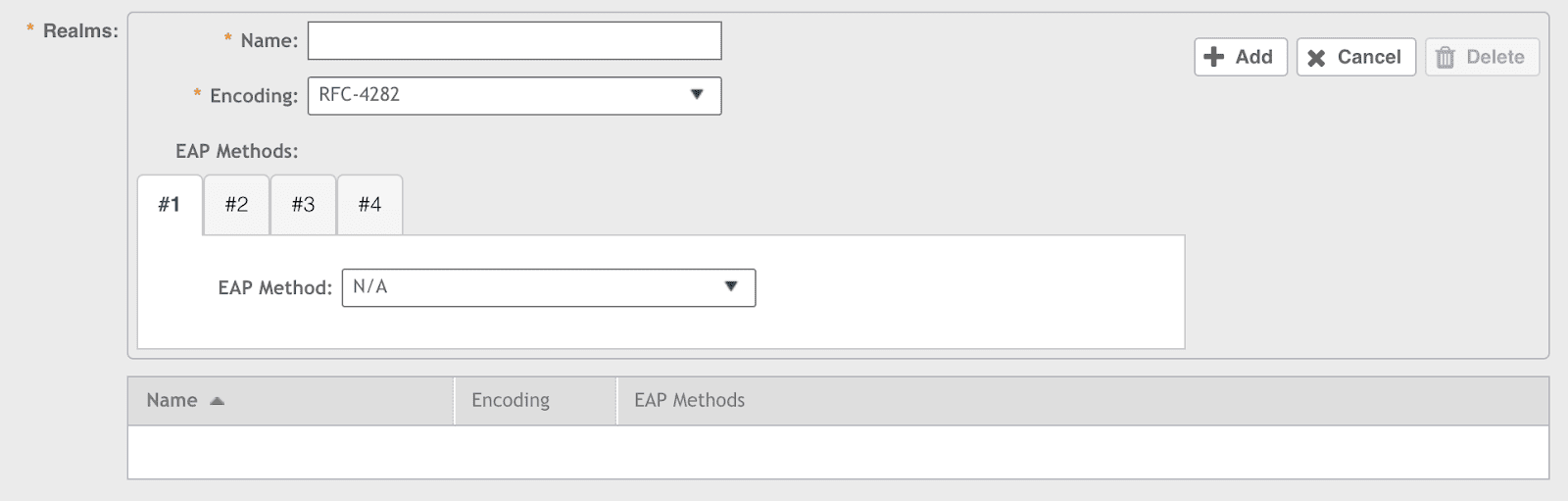
Task: Switch to EAP Methods tab #1
Action: click(x=170, y=205)
